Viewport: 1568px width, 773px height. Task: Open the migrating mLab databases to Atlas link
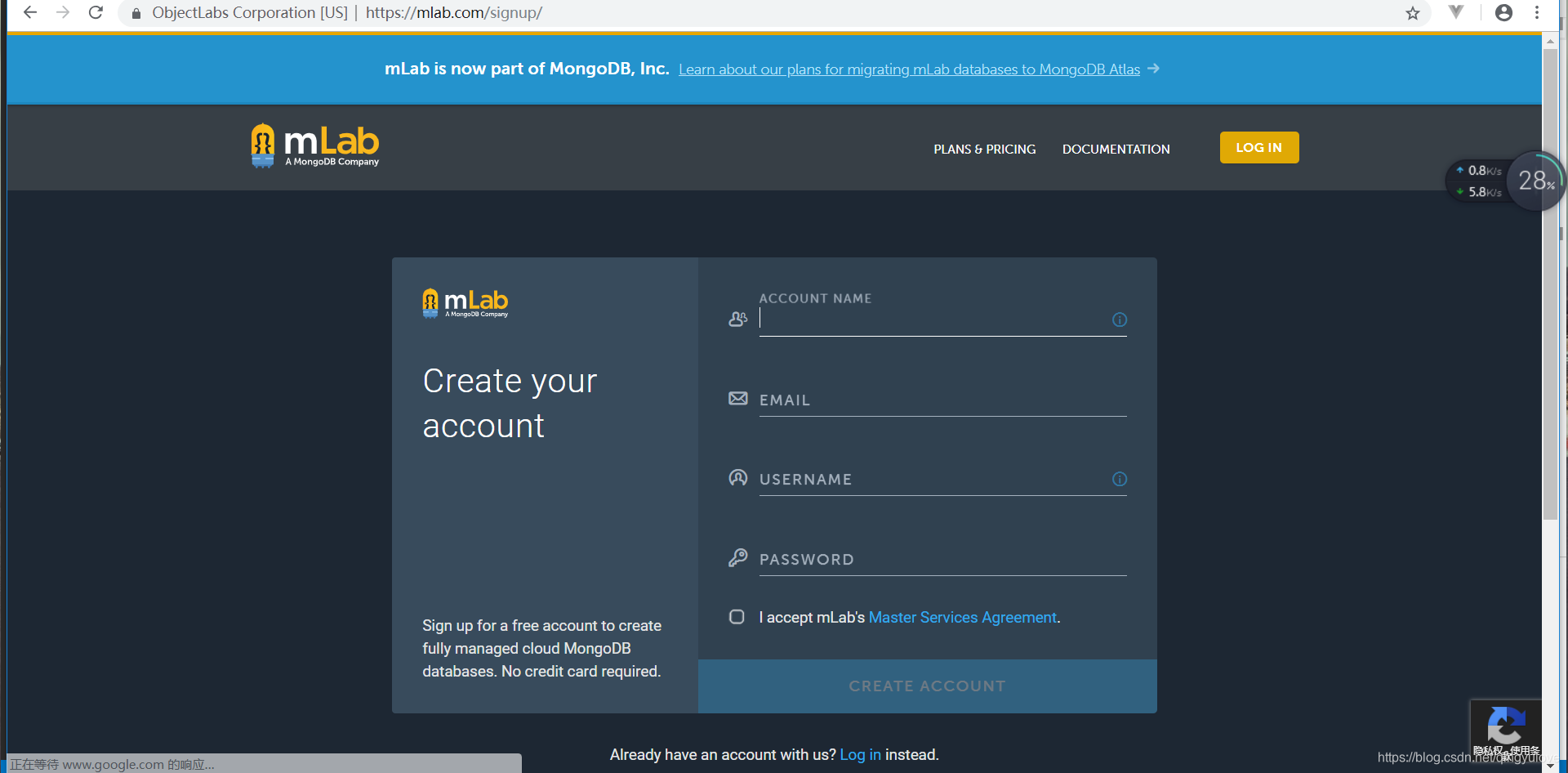(909, 69)
